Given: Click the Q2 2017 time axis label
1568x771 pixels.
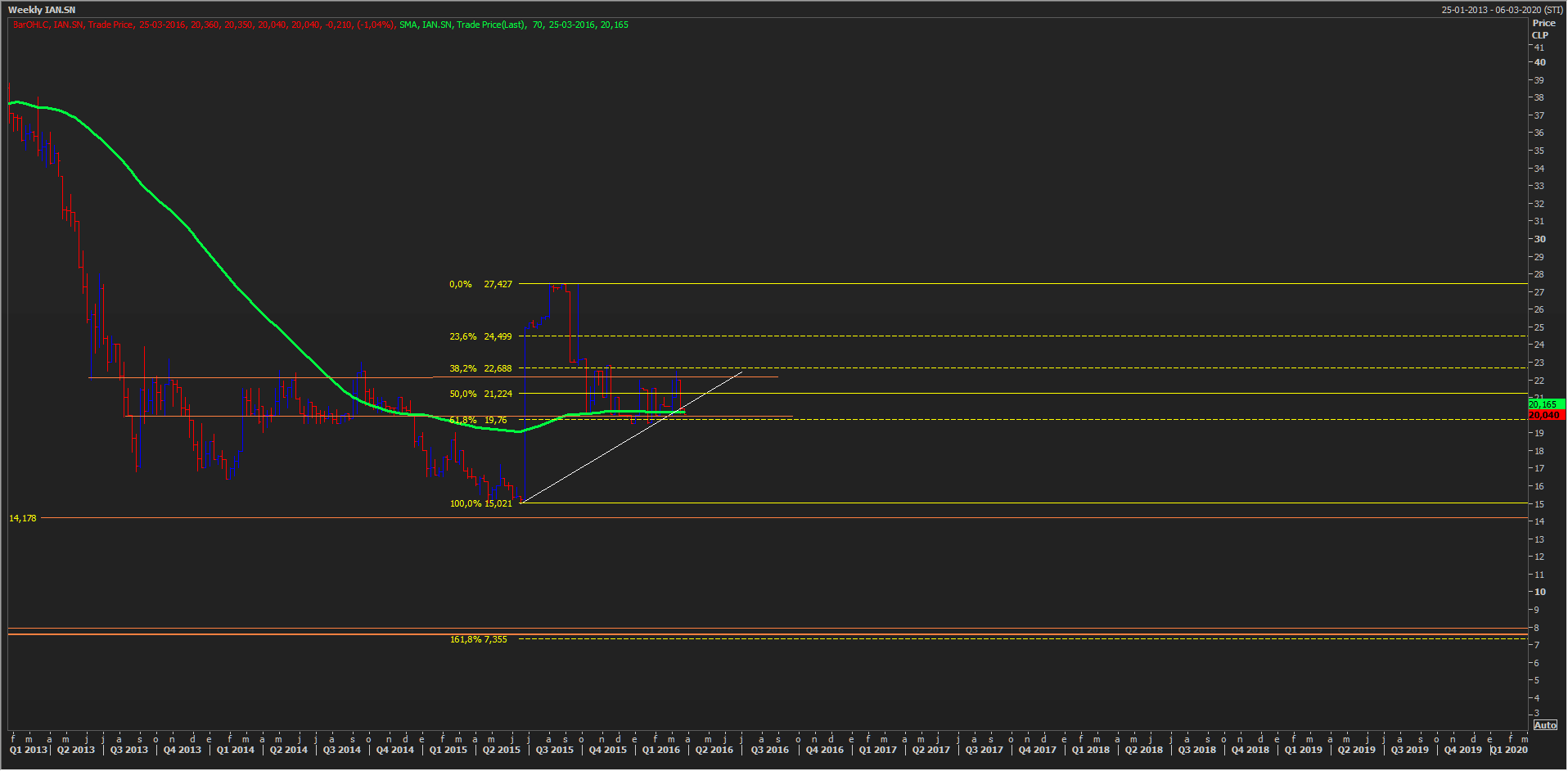Looking at the screenshot, I should pos(930,750).
